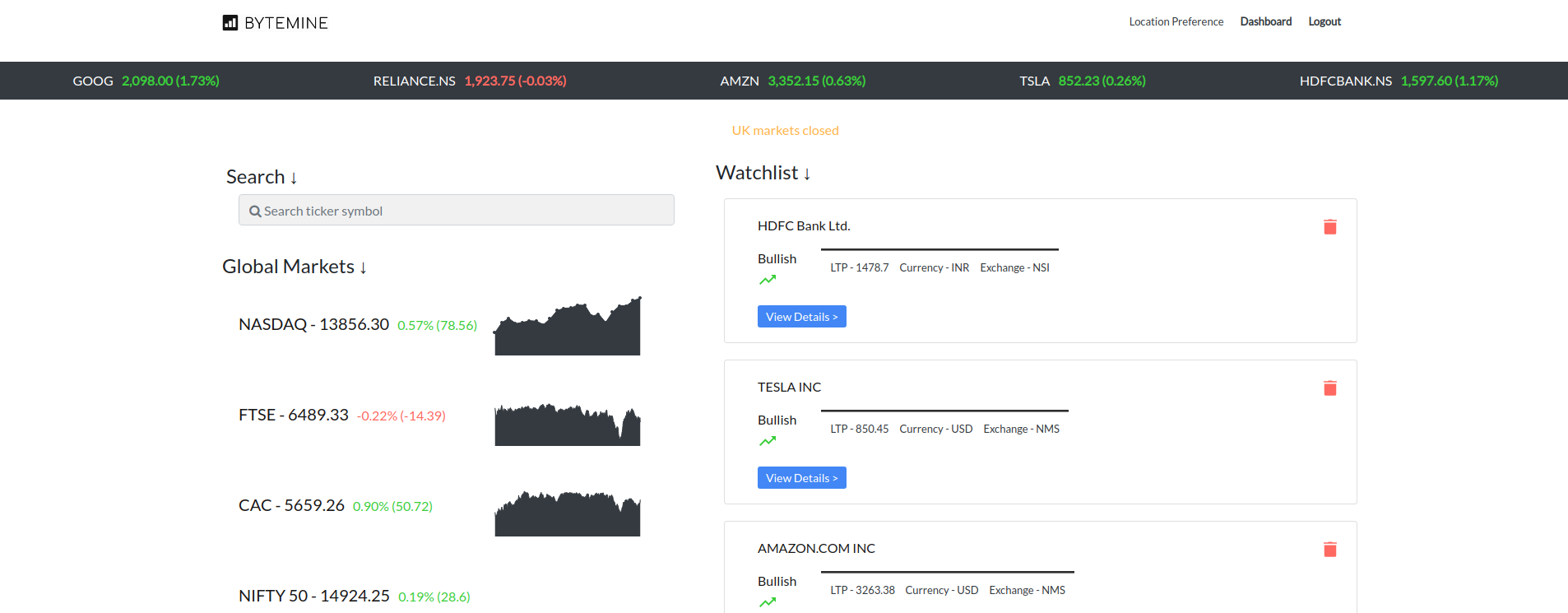1568x613 pixels.
Task: Focus the Search ticker symbol field
Action: click(x=457, y=210)
